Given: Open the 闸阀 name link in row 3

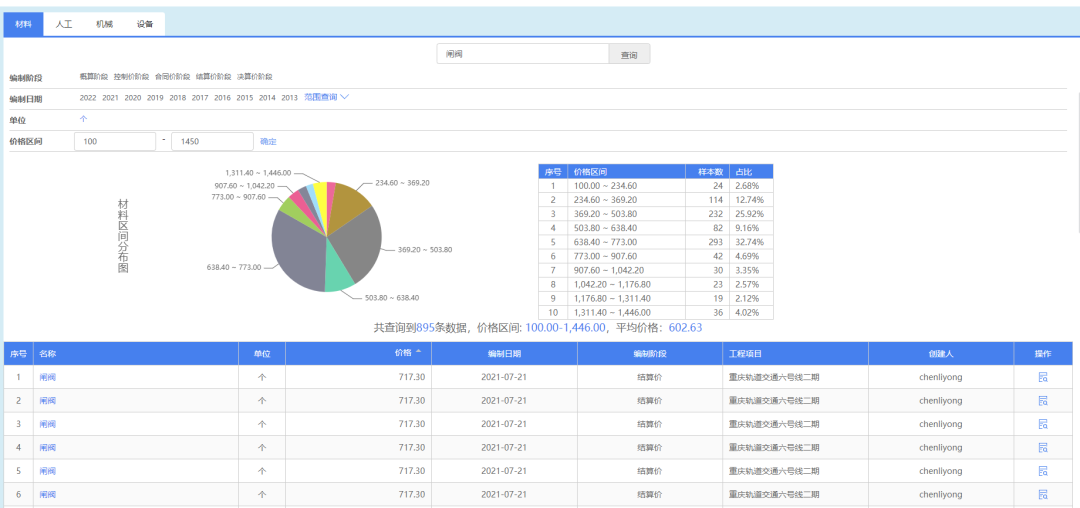Looking at the screenshot, I should click(x=47, y=424).
